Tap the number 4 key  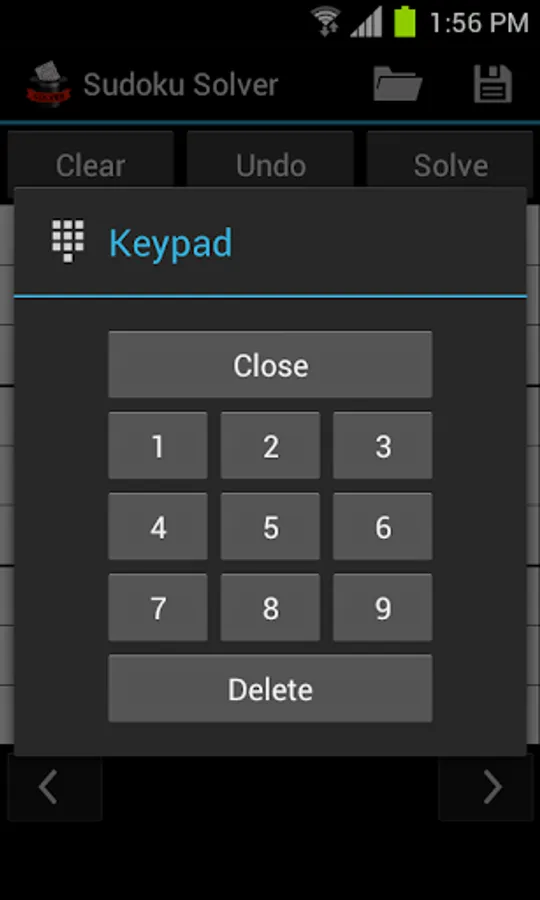pos(158,526)
